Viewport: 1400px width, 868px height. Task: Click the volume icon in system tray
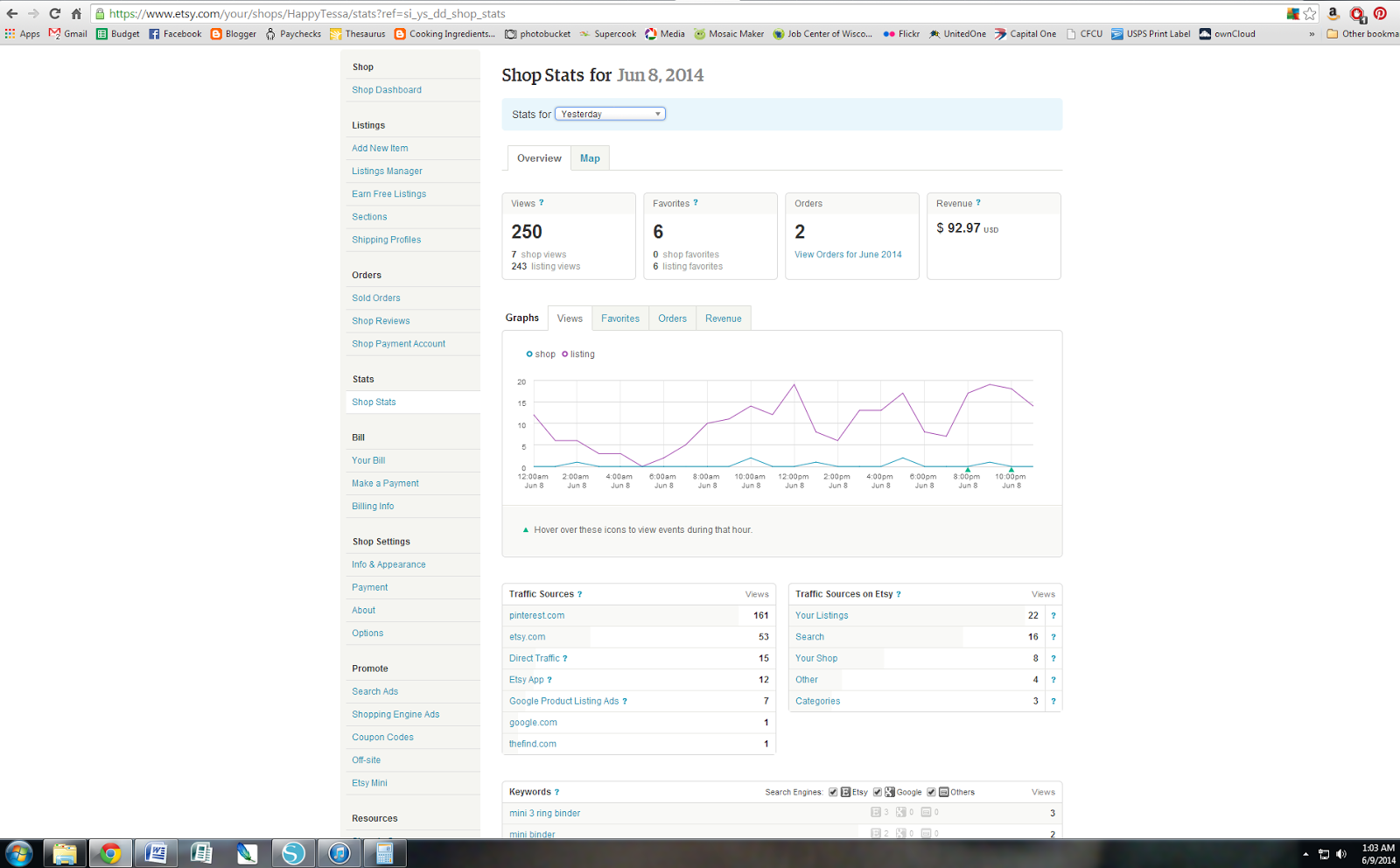(1341, 854)
